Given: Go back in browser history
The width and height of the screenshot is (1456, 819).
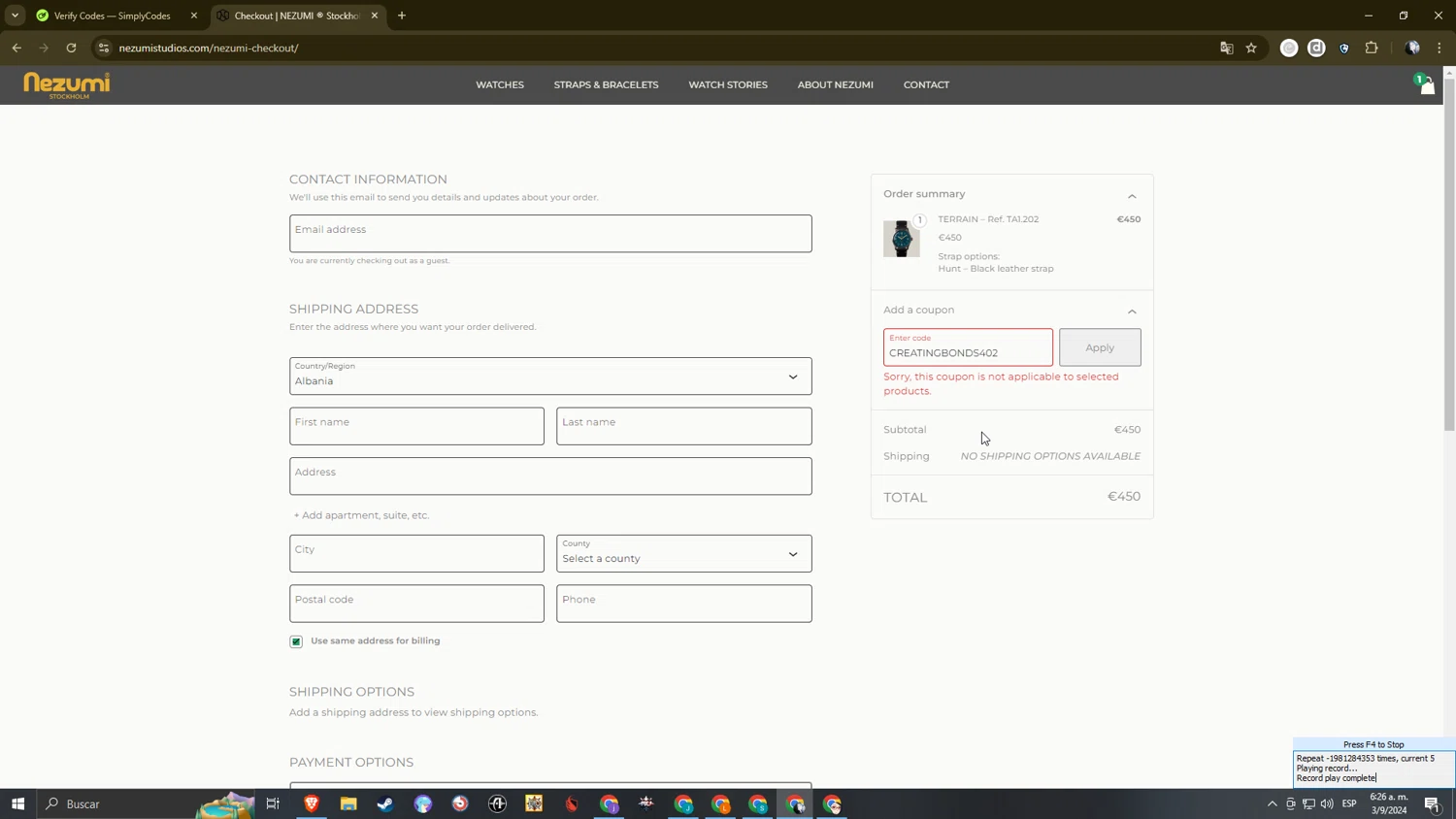Looking at the screenshot, I should [17, 48].
